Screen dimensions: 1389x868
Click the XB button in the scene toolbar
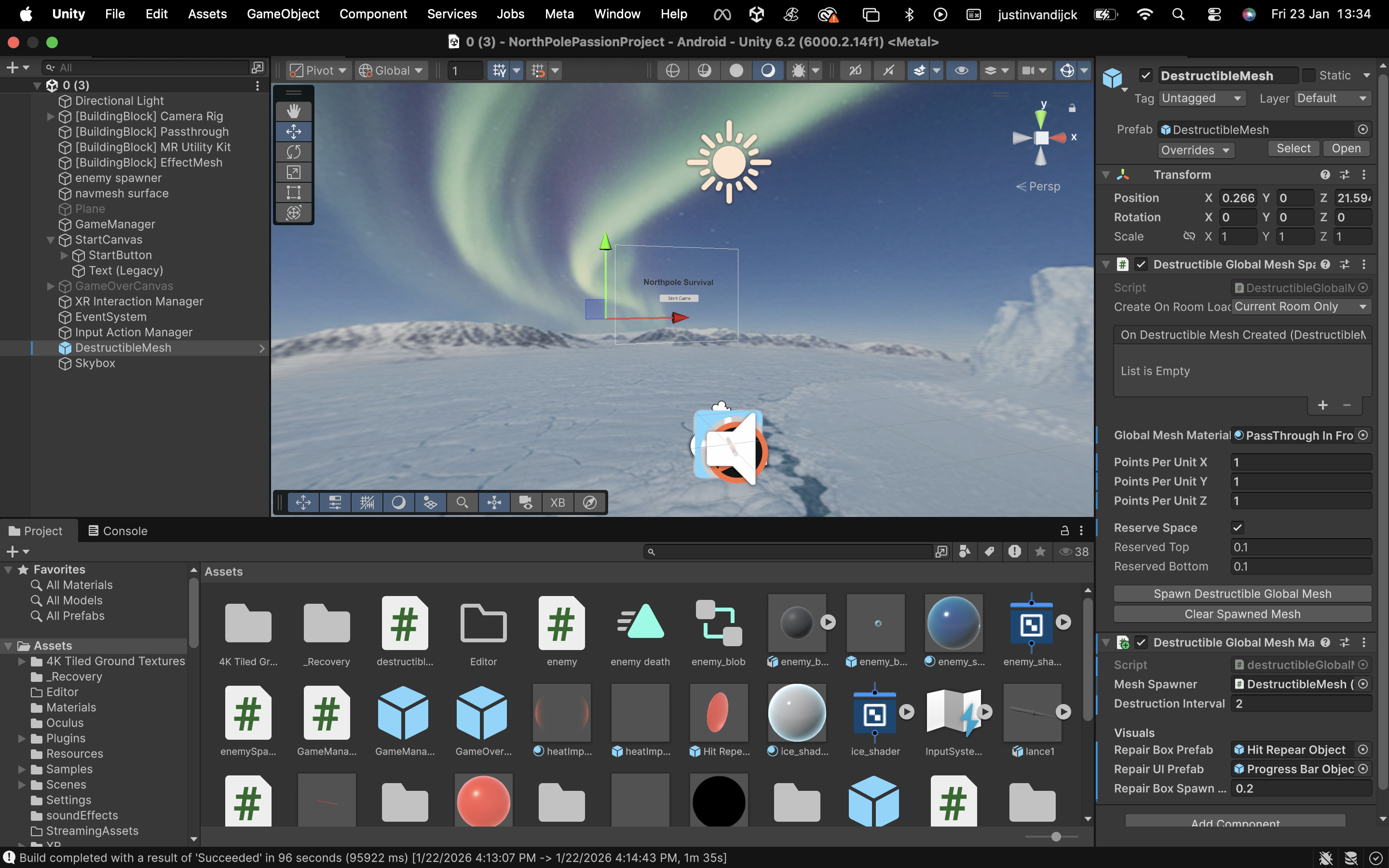pyautogui.click(x=558, y=502)
